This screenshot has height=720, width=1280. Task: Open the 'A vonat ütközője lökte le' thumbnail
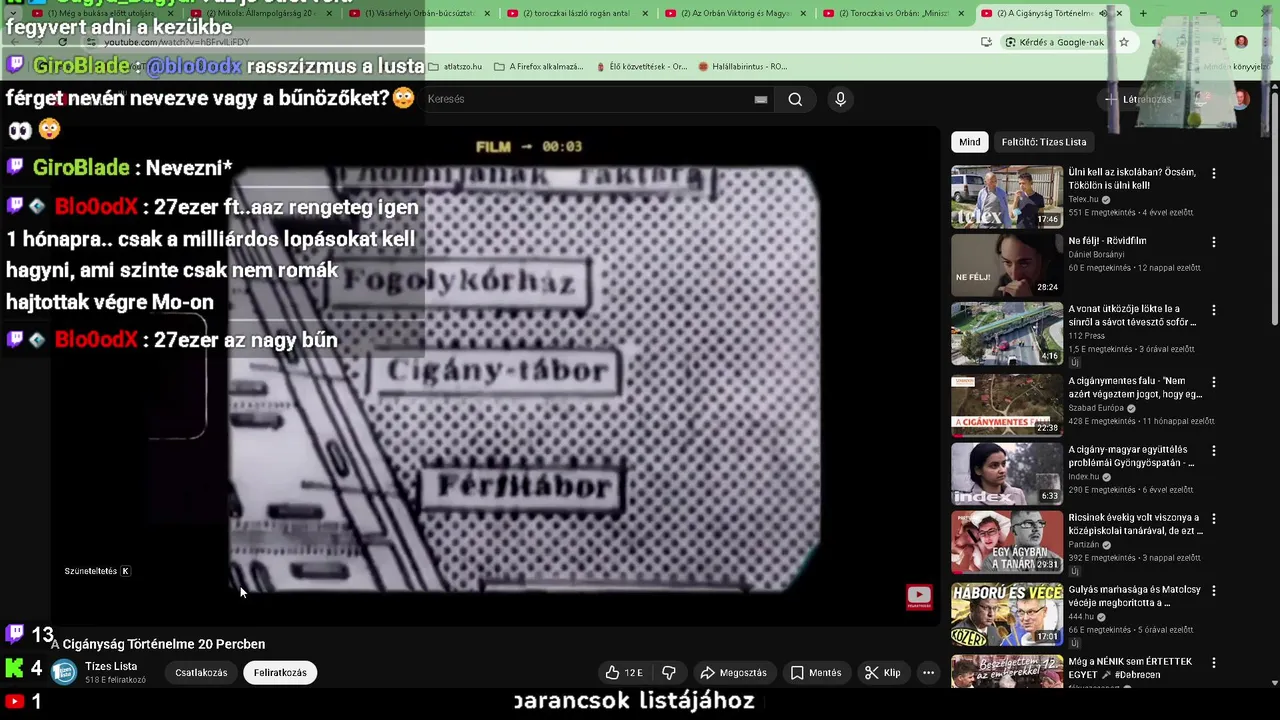[x=1007, y=333]
